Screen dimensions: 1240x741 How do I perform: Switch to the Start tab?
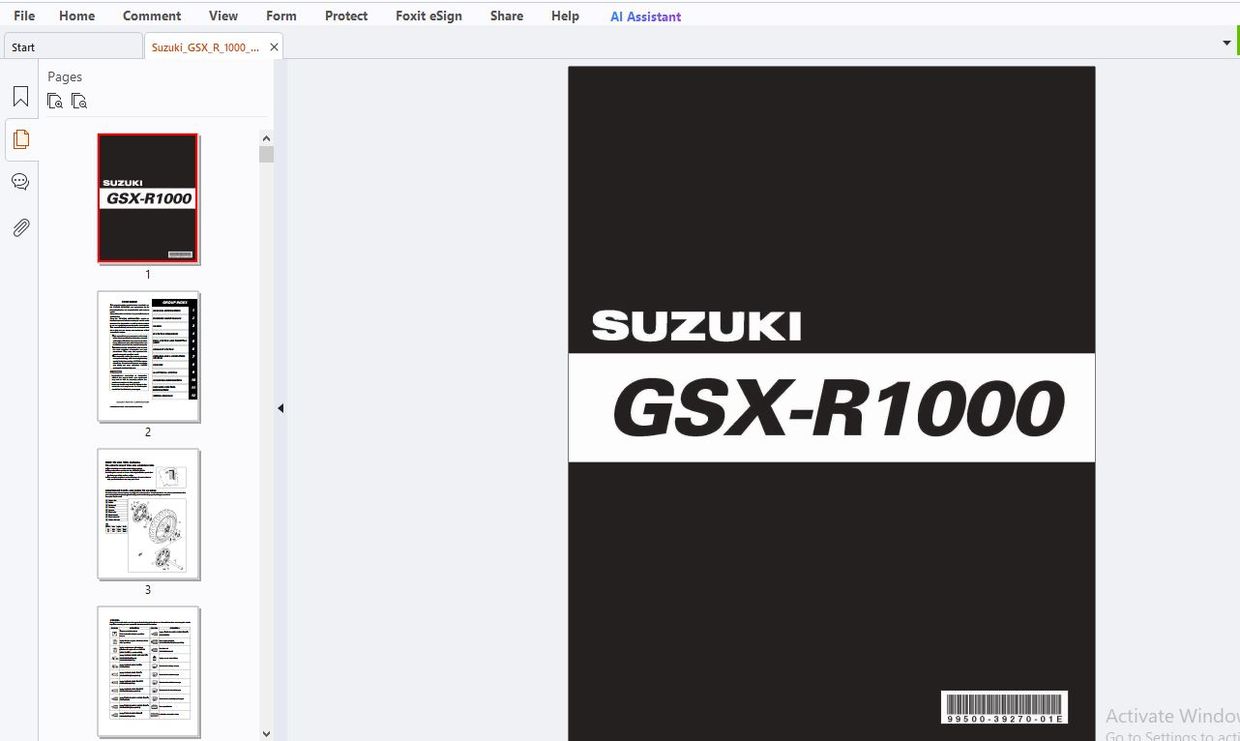click(x=22, y=46)
